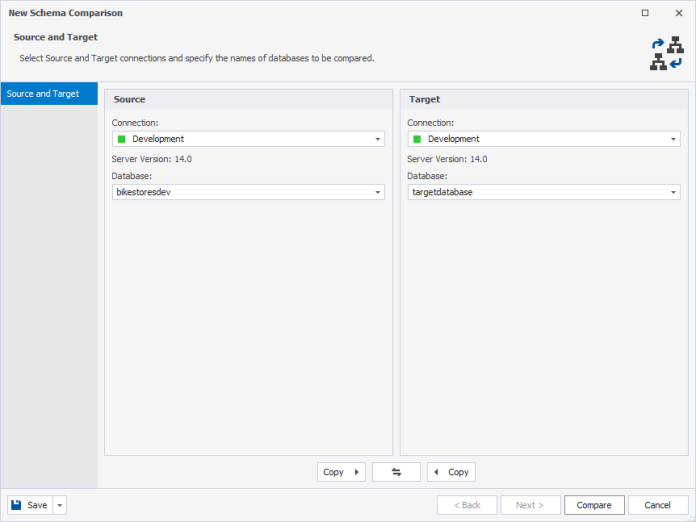696x522 pixels.
Task: Copy source settings to target
Action: (x=341, y=472)
